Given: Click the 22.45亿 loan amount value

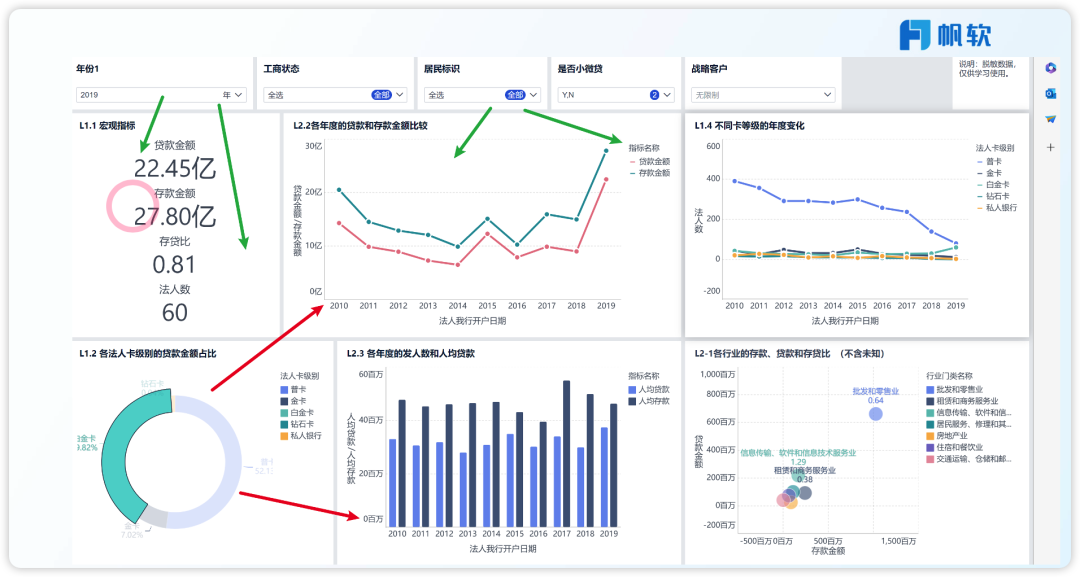Looking at the screenshot, I should coord(175,169).
